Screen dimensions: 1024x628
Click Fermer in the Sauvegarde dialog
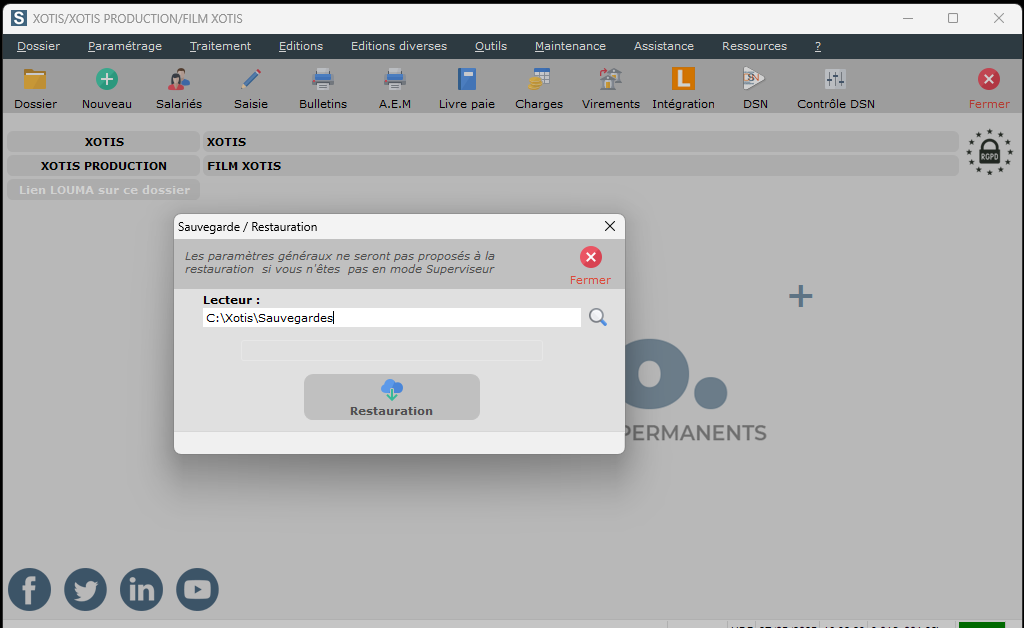point(590,266)
